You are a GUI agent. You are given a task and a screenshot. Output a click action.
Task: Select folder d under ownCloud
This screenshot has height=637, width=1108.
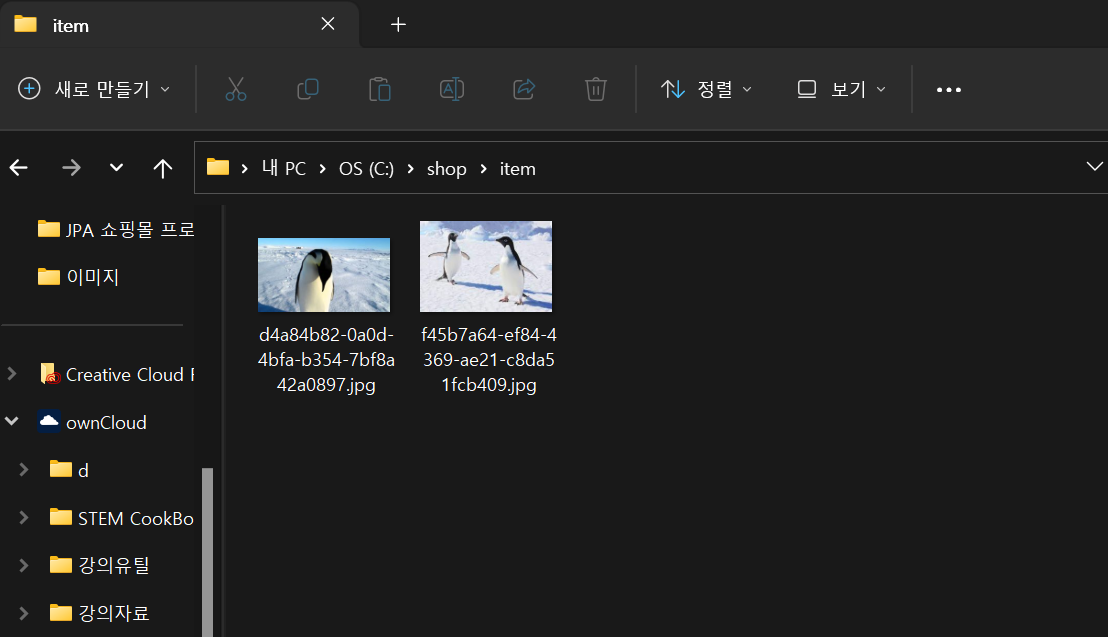point(69,469)
